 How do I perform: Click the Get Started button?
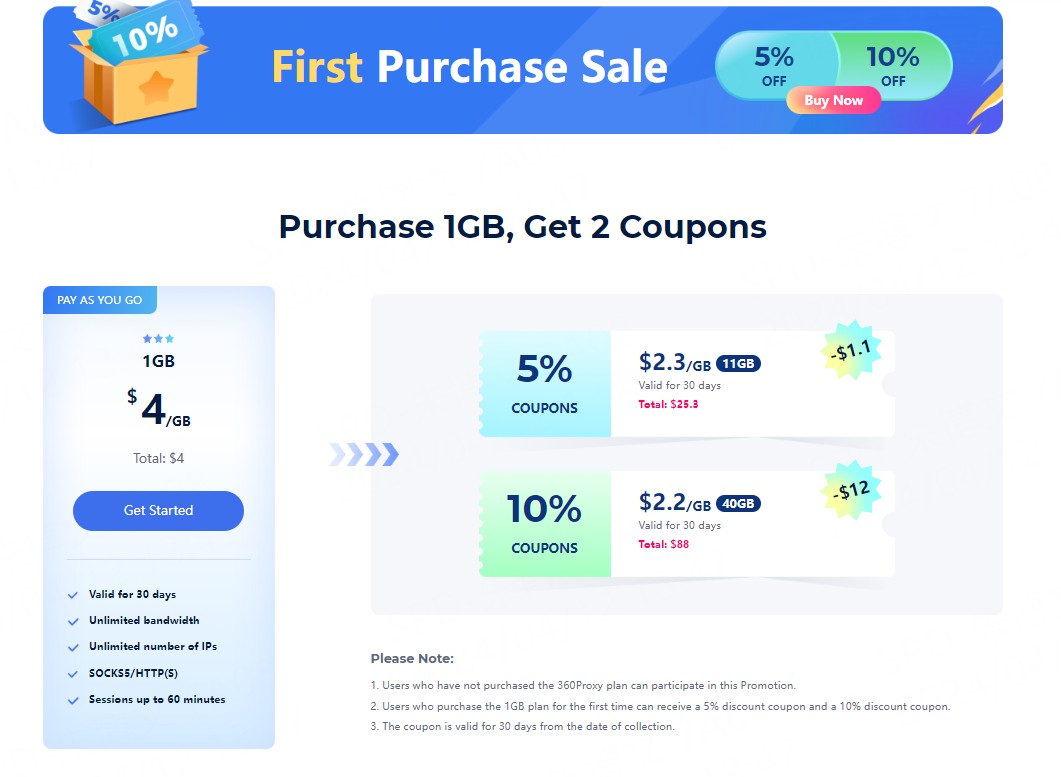158,510
